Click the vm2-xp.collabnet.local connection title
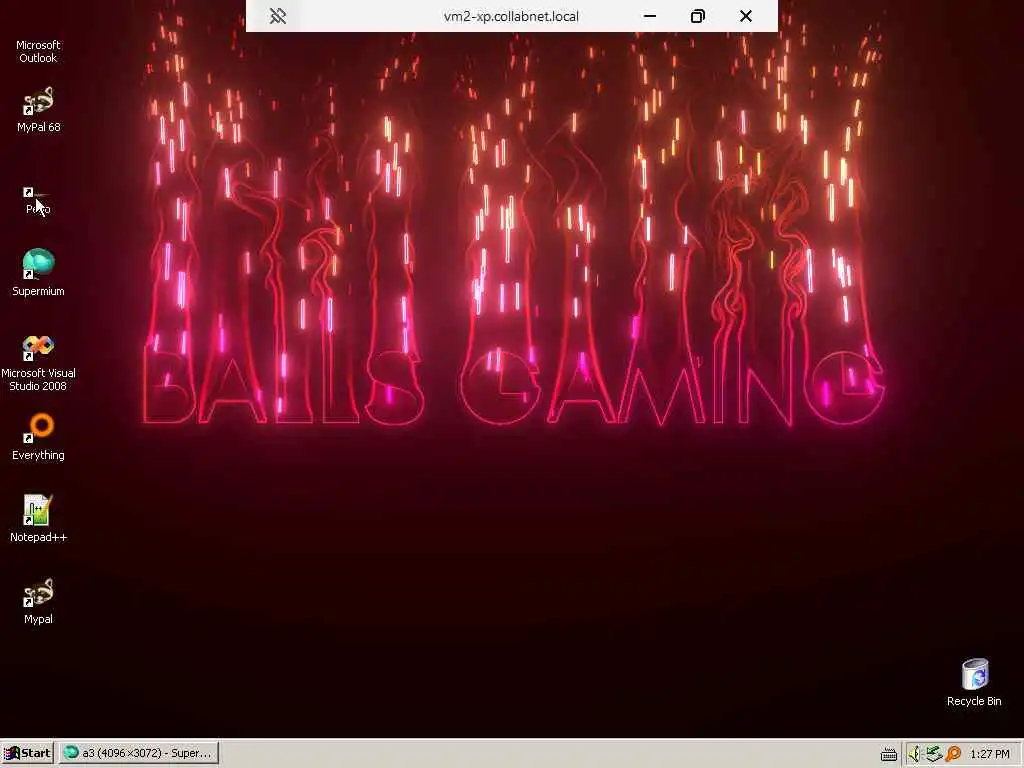 [x=511, y=16]
